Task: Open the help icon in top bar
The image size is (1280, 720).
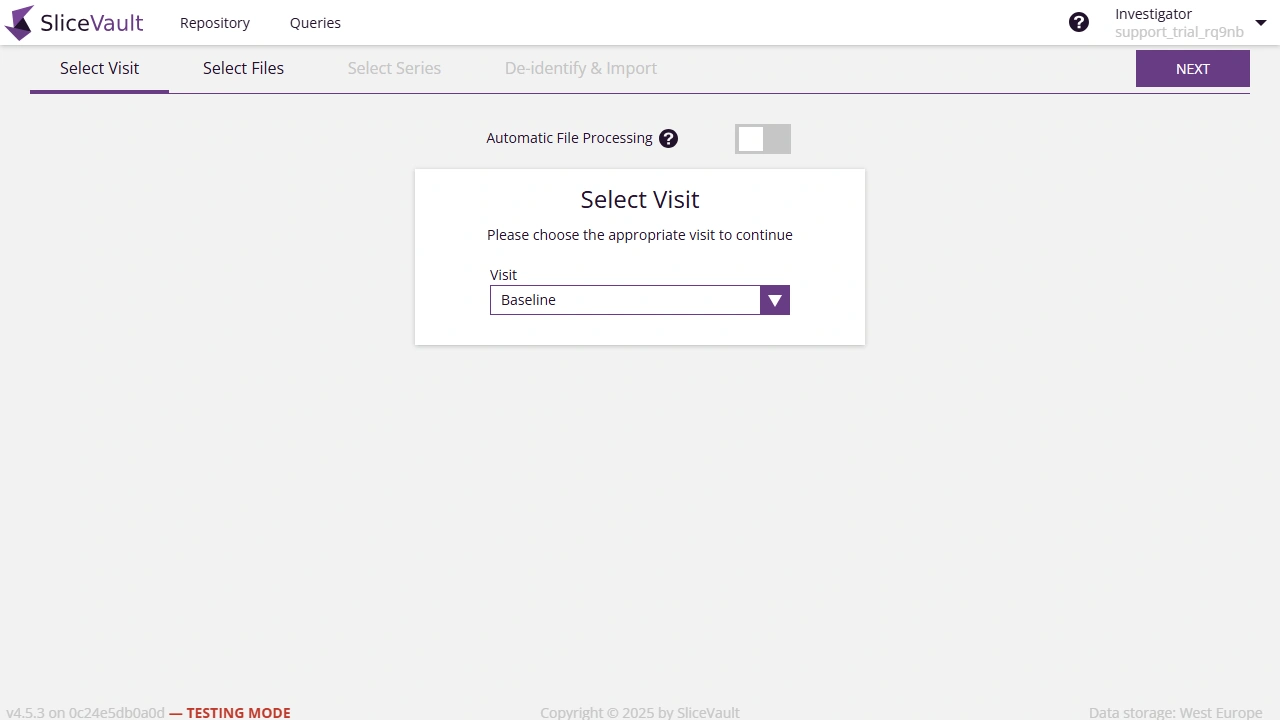Action: [x=1079, y=22]
